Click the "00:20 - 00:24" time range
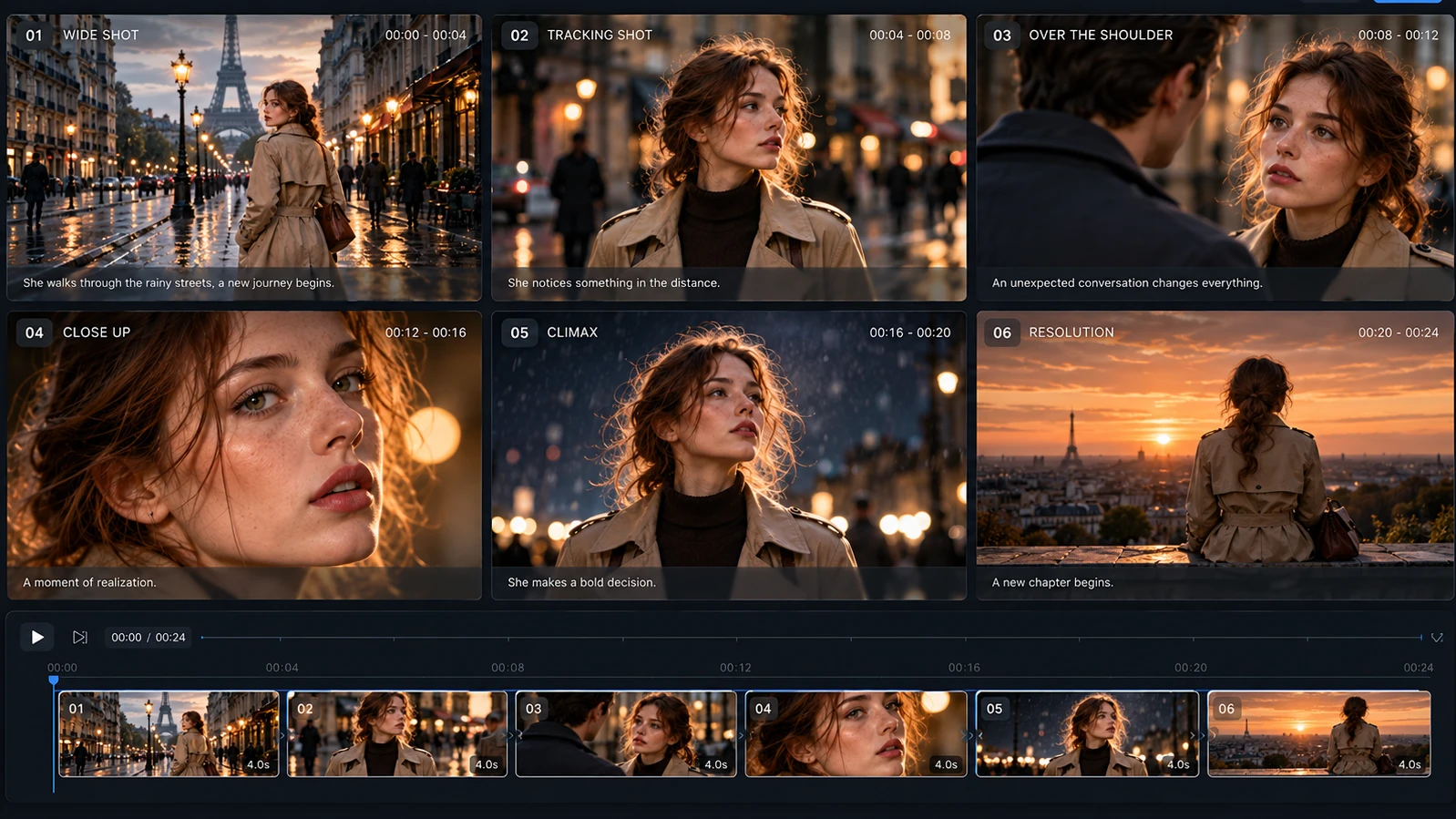The image size is (1456, 819). pos(1399,333)
